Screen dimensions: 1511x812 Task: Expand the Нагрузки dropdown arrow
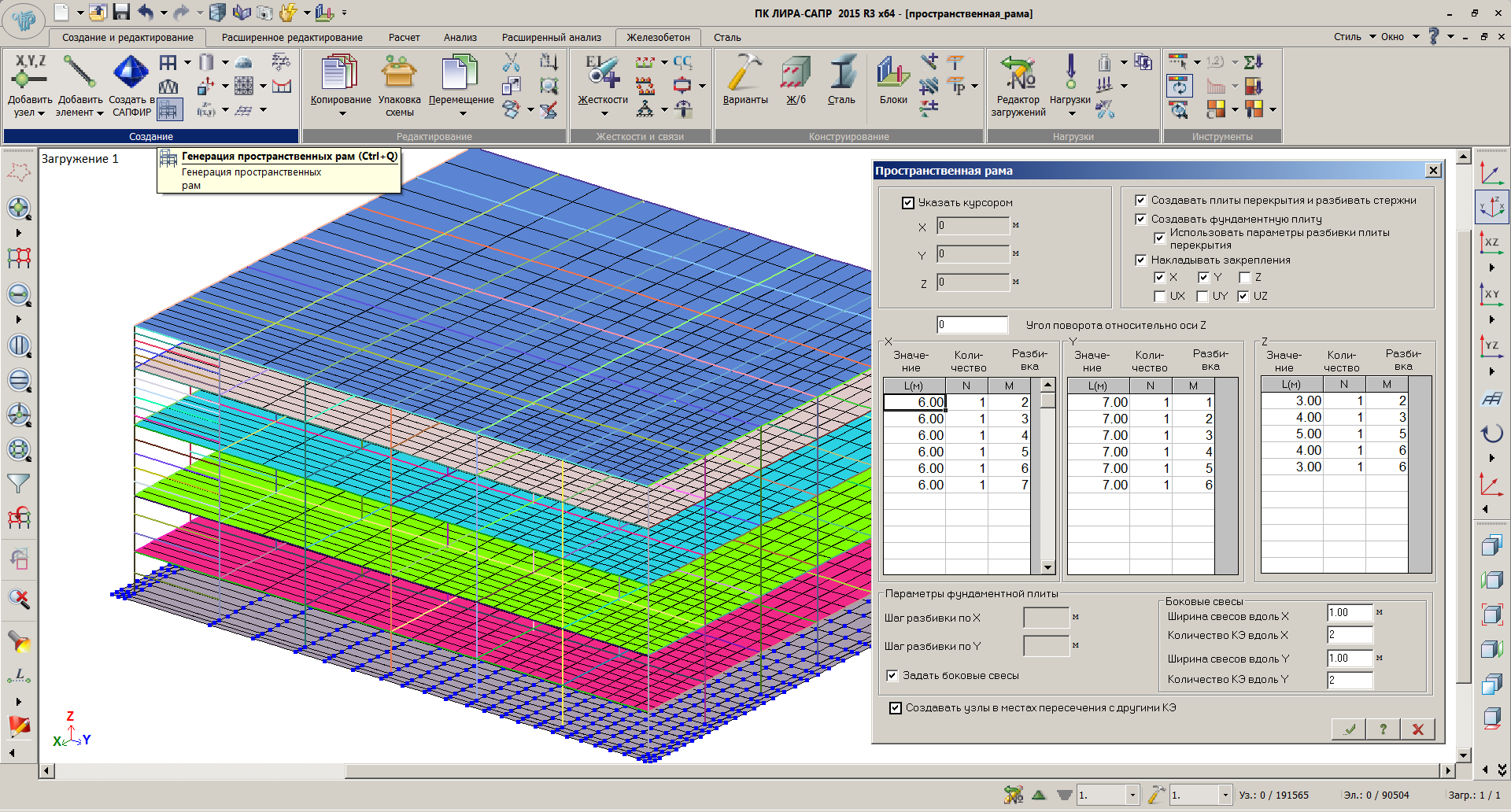(x=1072, y=113)
